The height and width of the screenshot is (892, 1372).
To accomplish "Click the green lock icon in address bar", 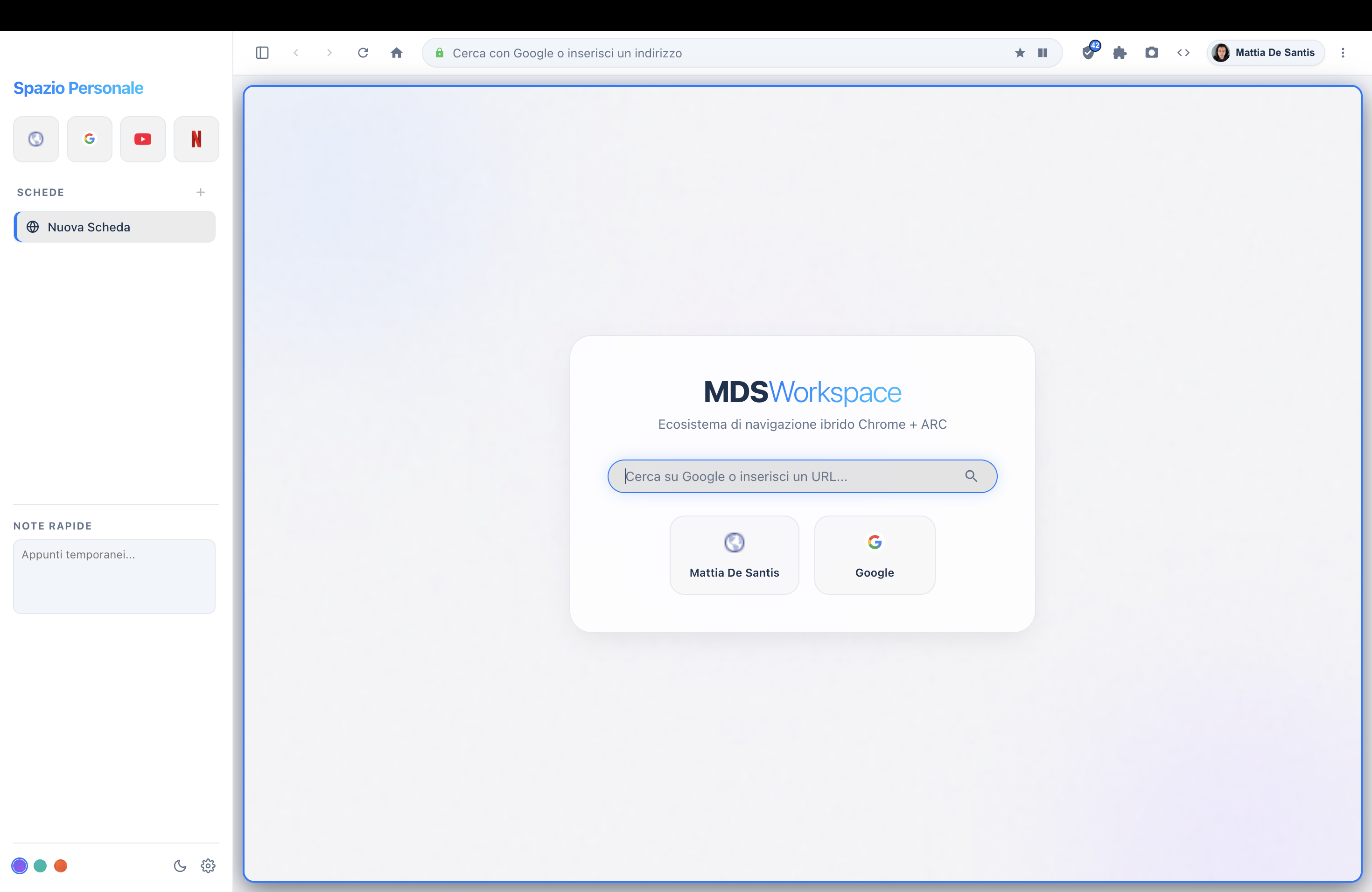I will (439, 52).
